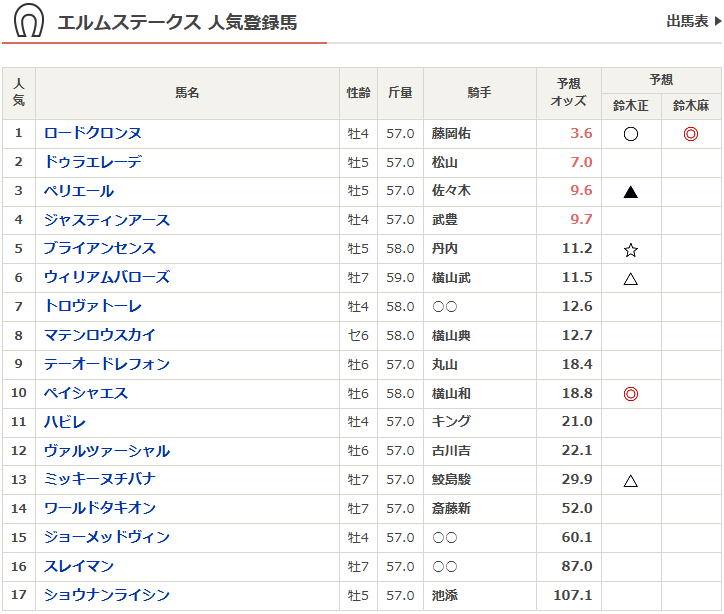Click jockey name 松山
Image resolution: width=724 pixels, height=614 pixels.
445,163
